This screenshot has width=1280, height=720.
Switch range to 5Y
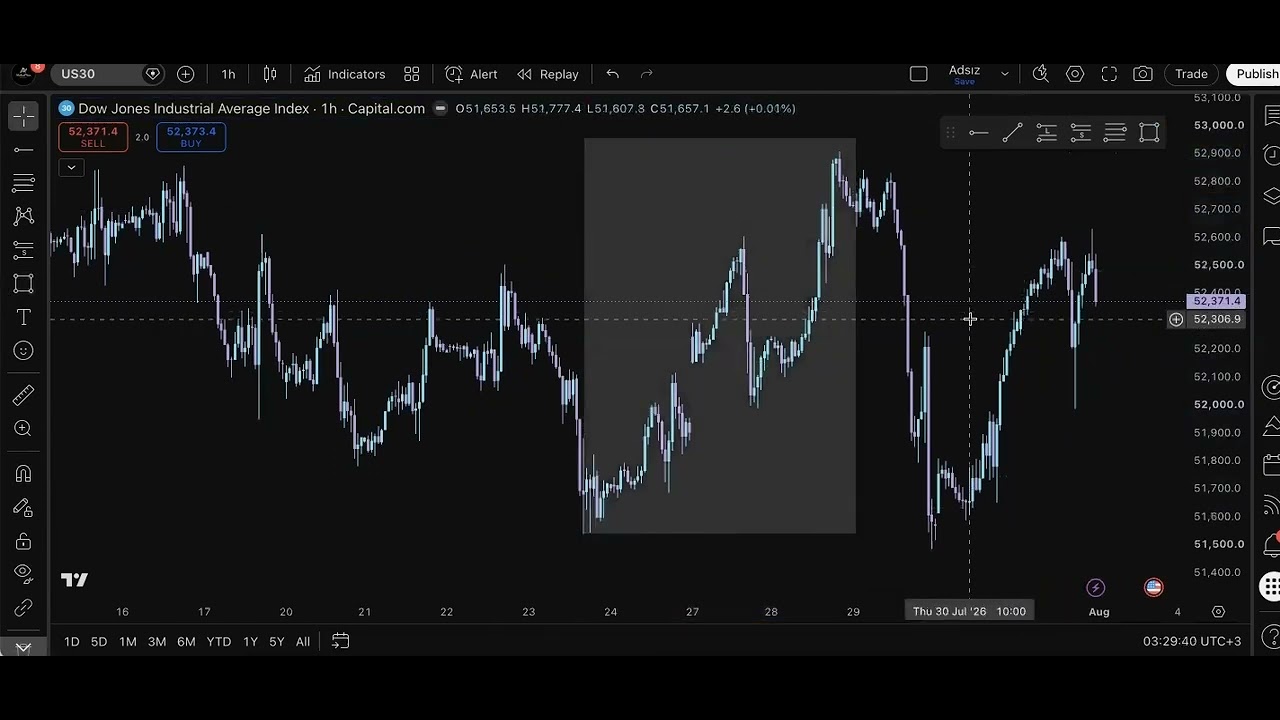(x=276, y=642)
